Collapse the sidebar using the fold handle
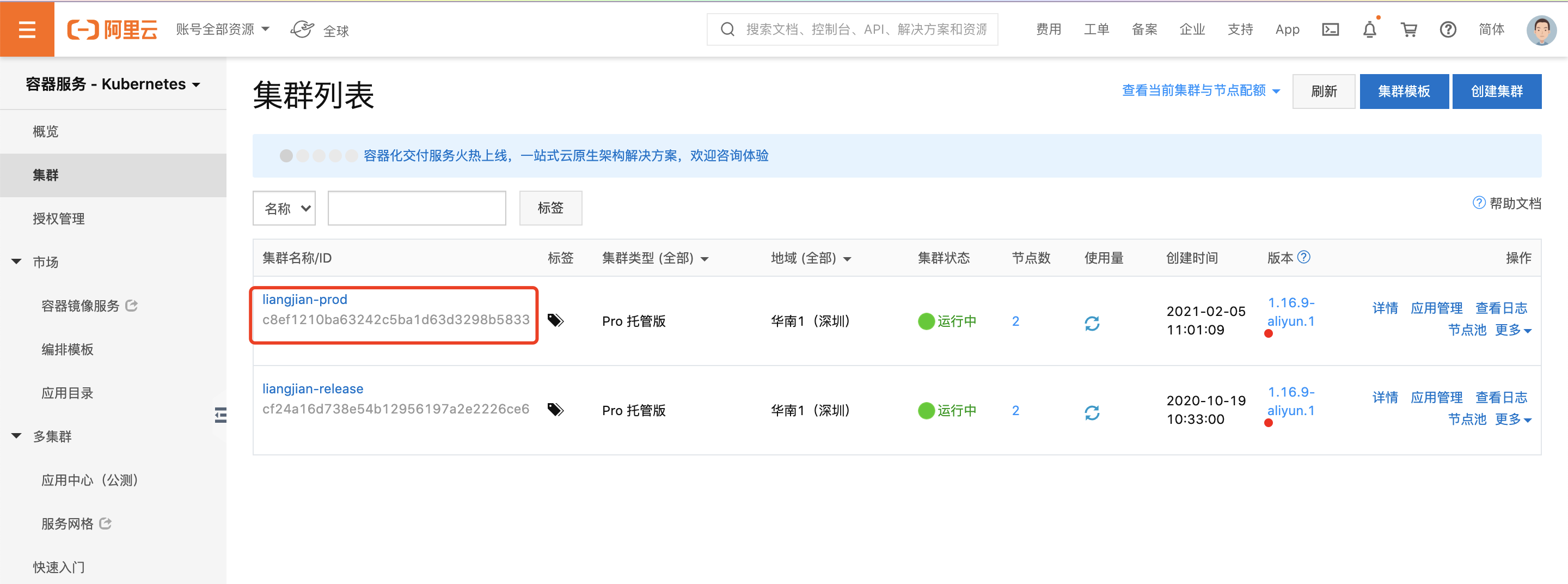The width and height of the screenshot is (1568, 584). click(x=220, y=415)
